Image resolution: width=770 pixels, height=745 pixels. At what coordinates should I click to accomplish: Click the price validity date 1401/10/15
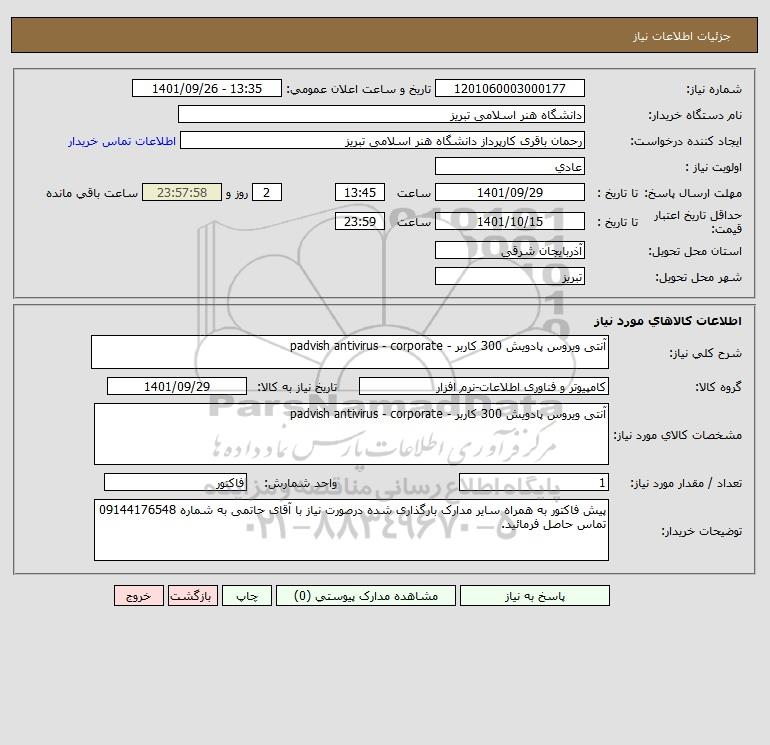point(510,221)
